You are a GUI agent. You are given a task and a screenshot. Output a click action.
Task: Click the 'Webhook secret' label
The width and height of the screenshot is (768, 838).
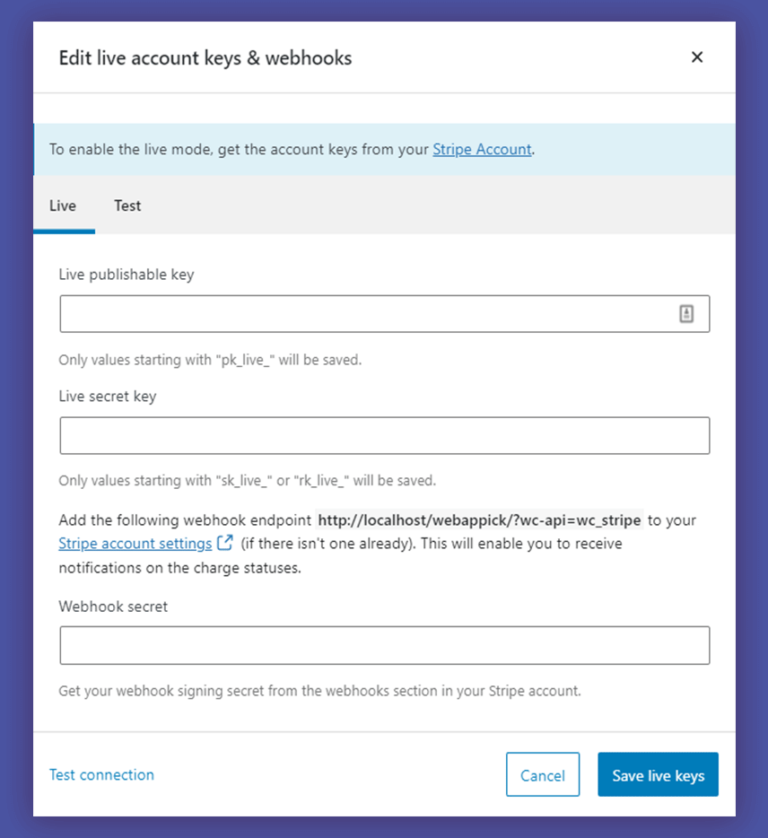click(114, 606)
